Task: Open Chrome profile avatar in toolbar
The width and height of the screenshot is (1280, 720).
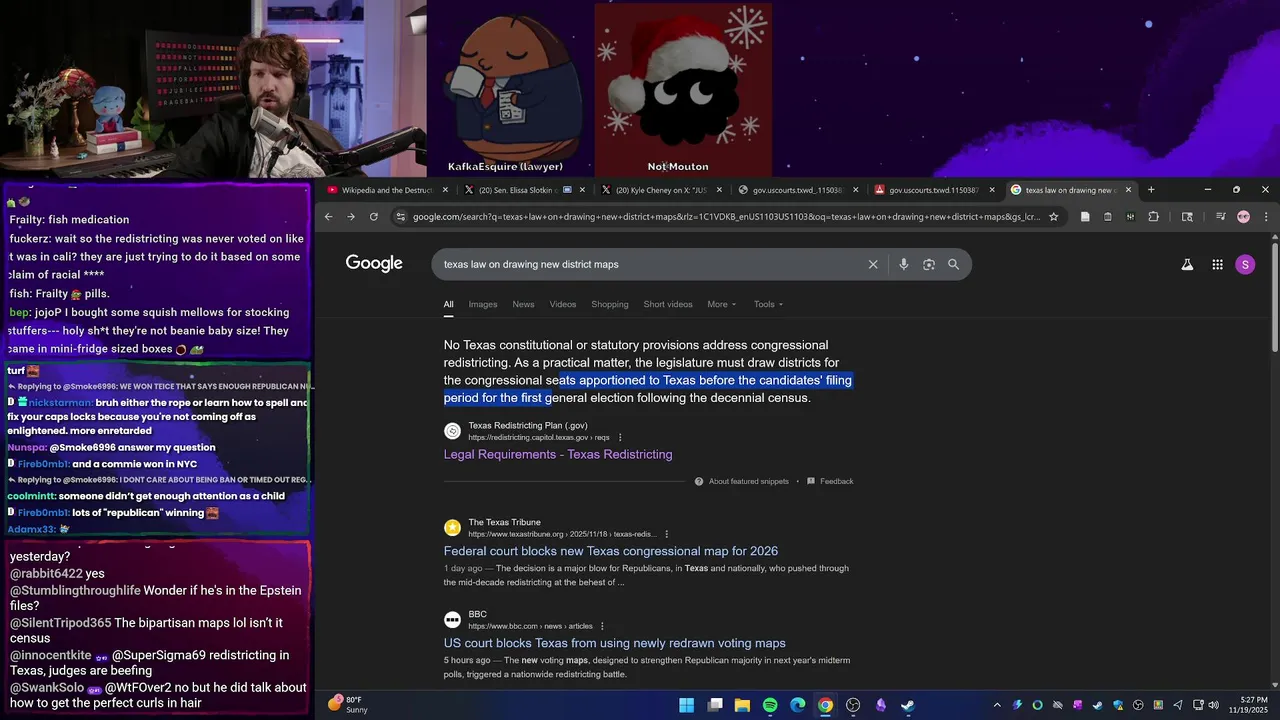Action: [x=1243, y=217]
